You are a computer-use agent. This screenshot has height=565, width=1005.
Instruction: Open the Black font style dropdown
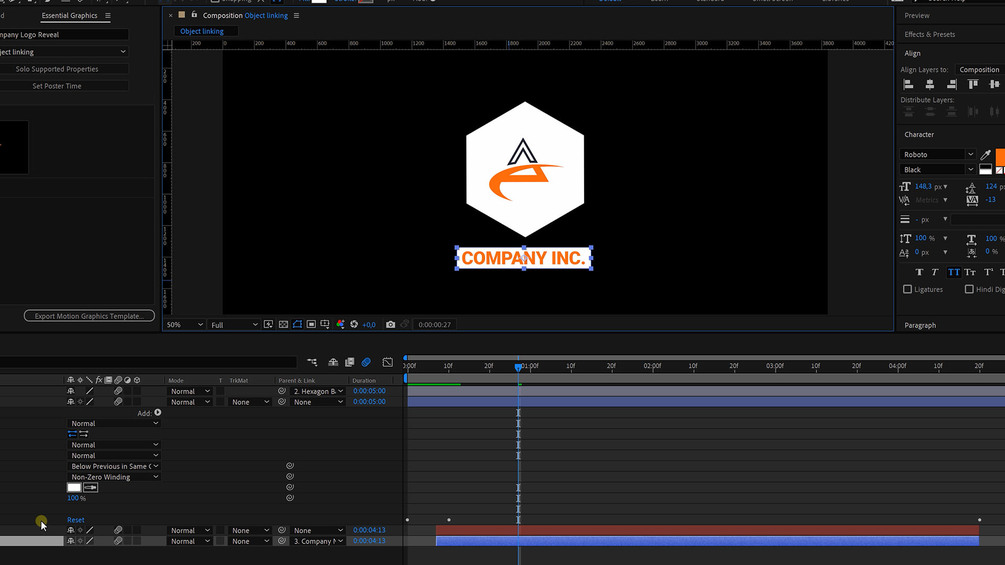(938, 170)
